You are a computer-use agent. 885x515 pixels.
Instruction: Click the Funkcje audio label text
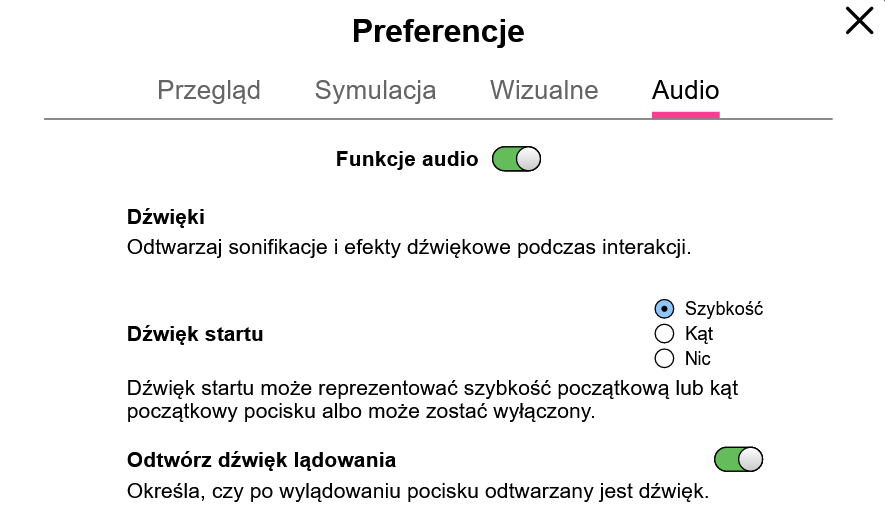(407, 159)
